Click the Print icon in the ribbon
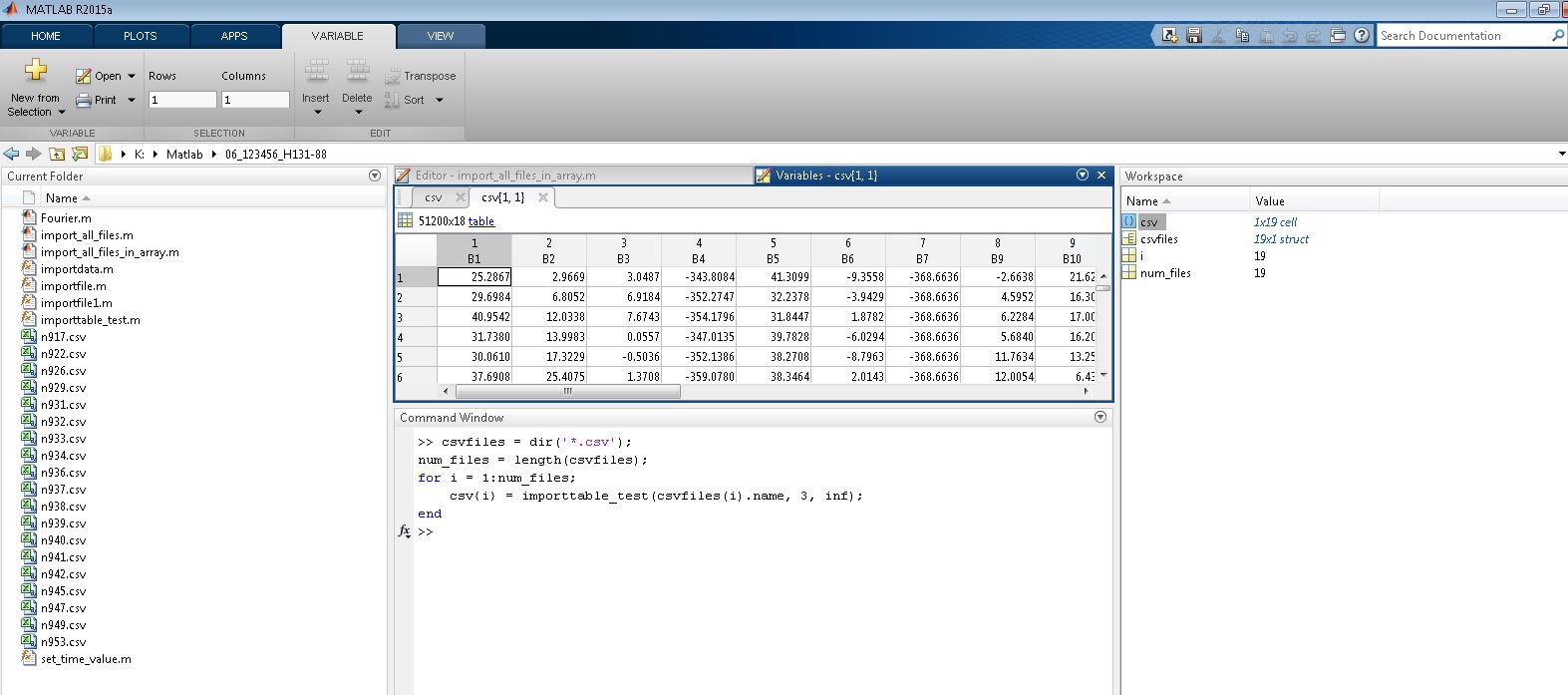1568x695 pixels. (x=84, y=100)
